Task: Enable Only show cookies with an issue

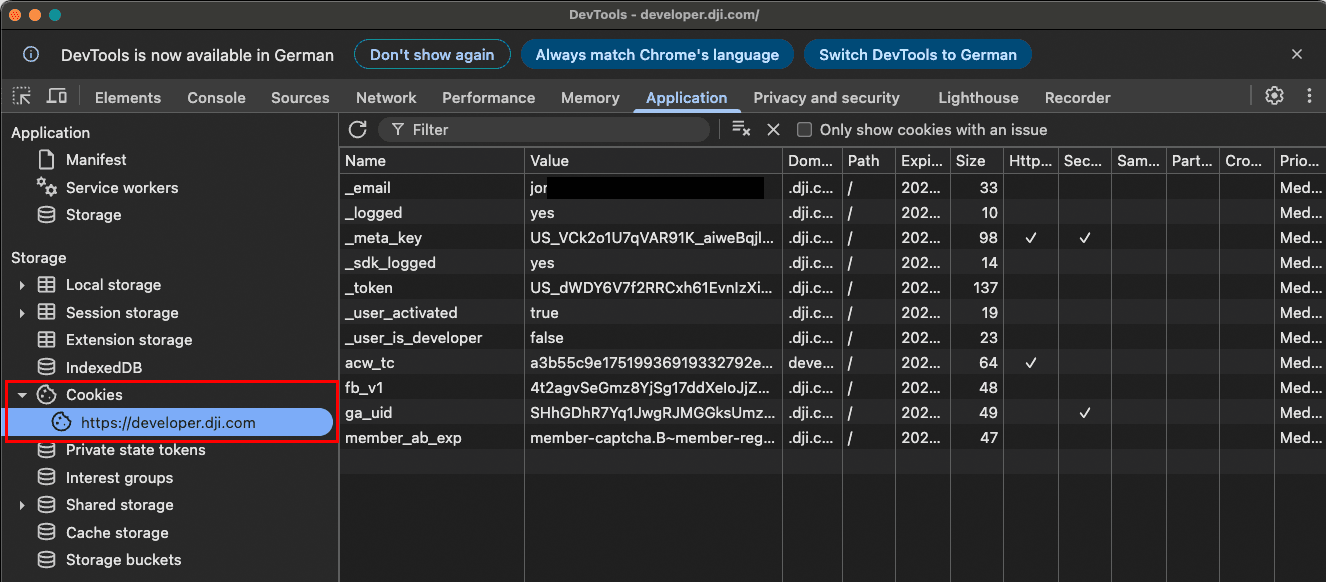Action: [x=804, y=130]
